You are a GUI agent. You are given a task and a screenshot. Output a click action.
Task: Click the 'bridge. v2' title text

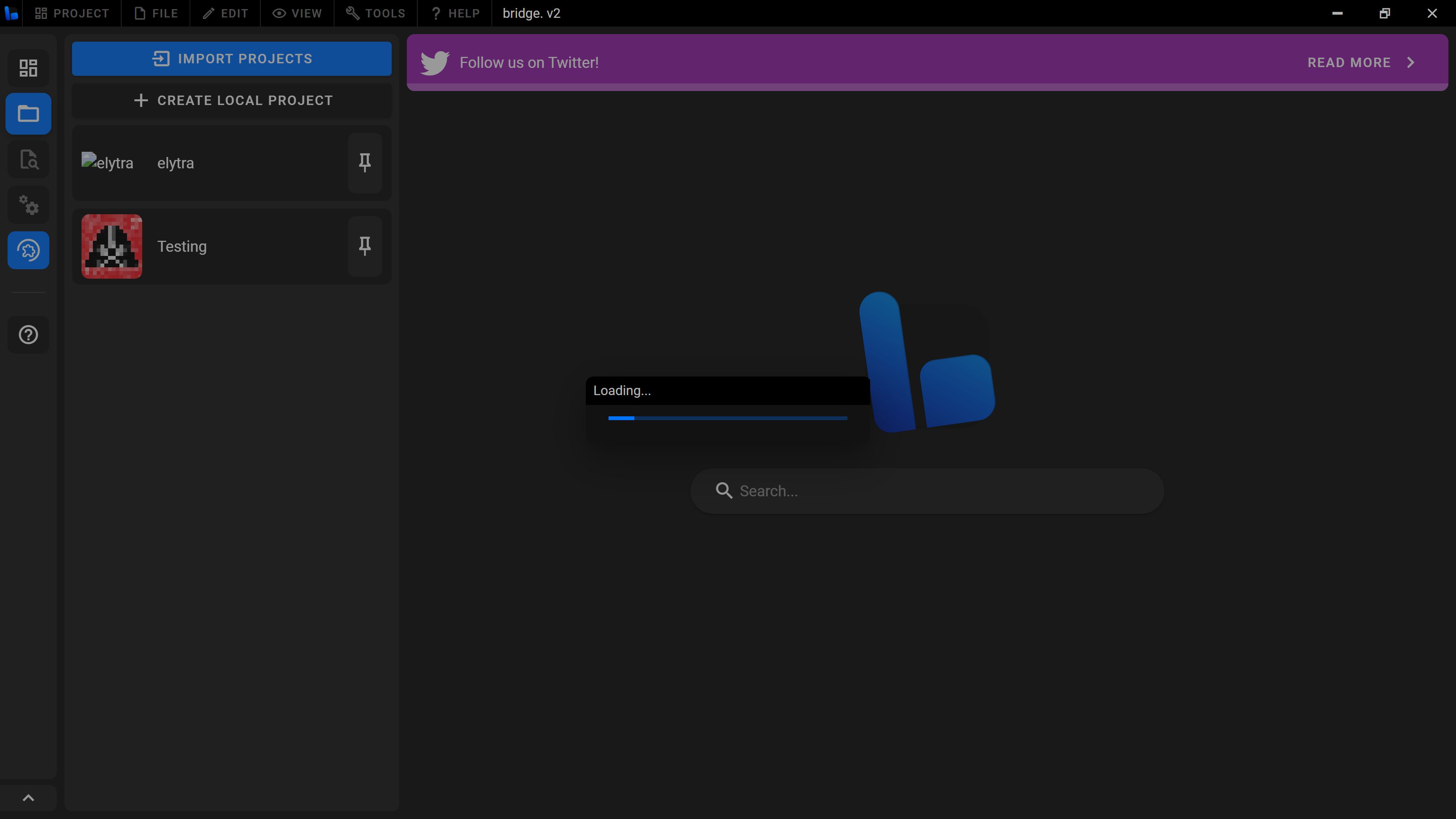tap(531, 13)
